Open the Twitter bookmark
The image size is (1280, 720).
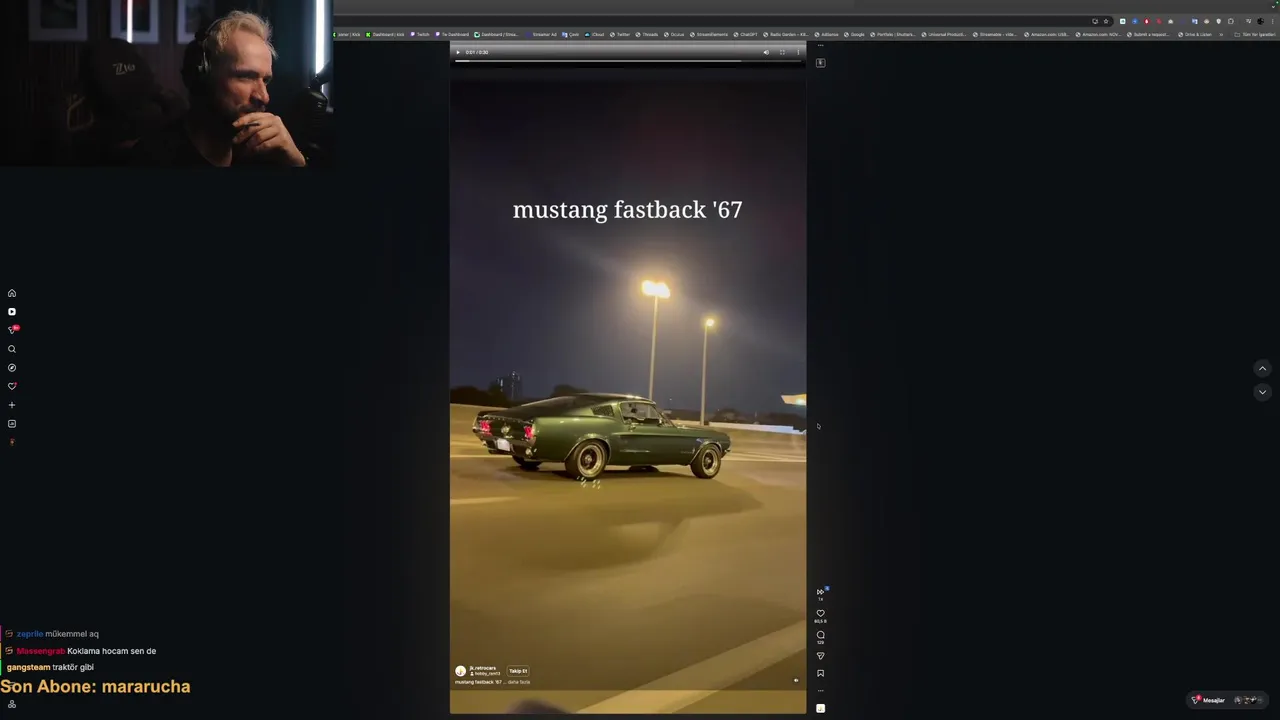click(620, 34)
